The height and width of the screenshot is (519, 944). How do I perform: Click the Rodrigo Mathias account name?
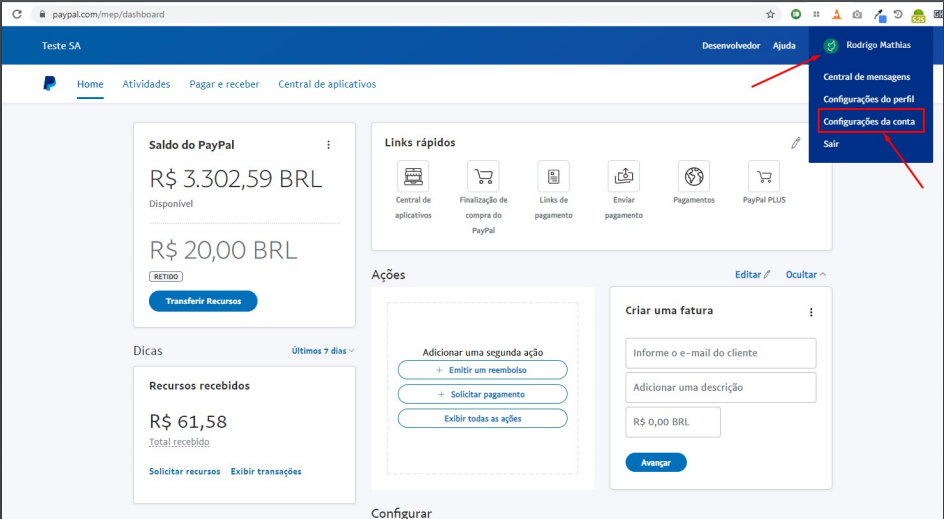878,45
